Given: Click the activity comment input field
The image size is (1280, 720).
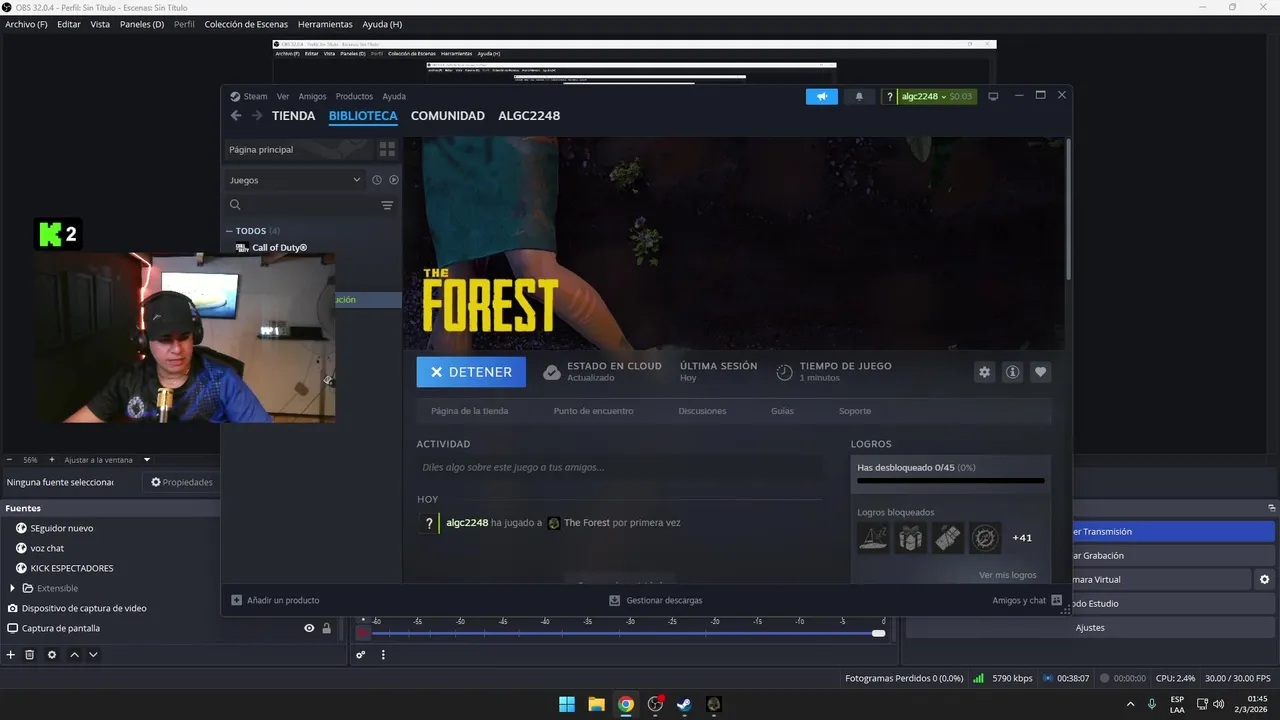Looking at the screenshot, I should pos(619,467).
